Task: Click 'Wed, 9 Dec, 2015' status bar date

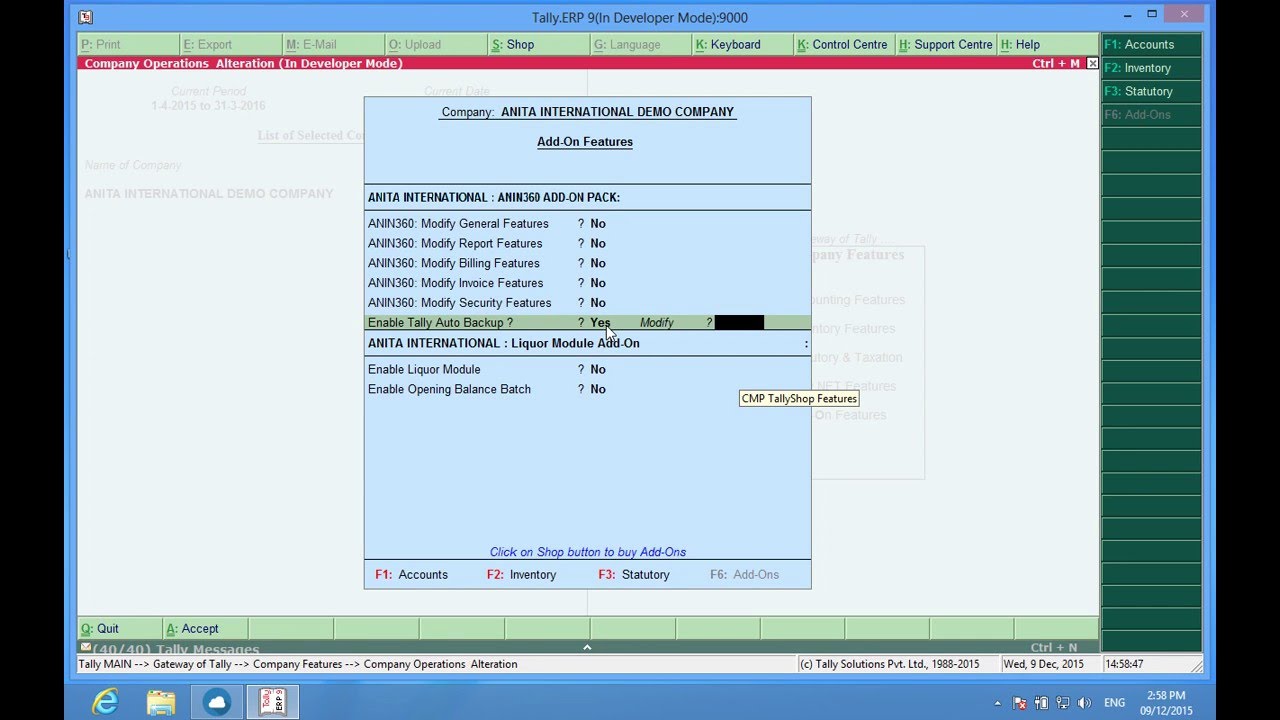Action: (x=1044, y=664)
